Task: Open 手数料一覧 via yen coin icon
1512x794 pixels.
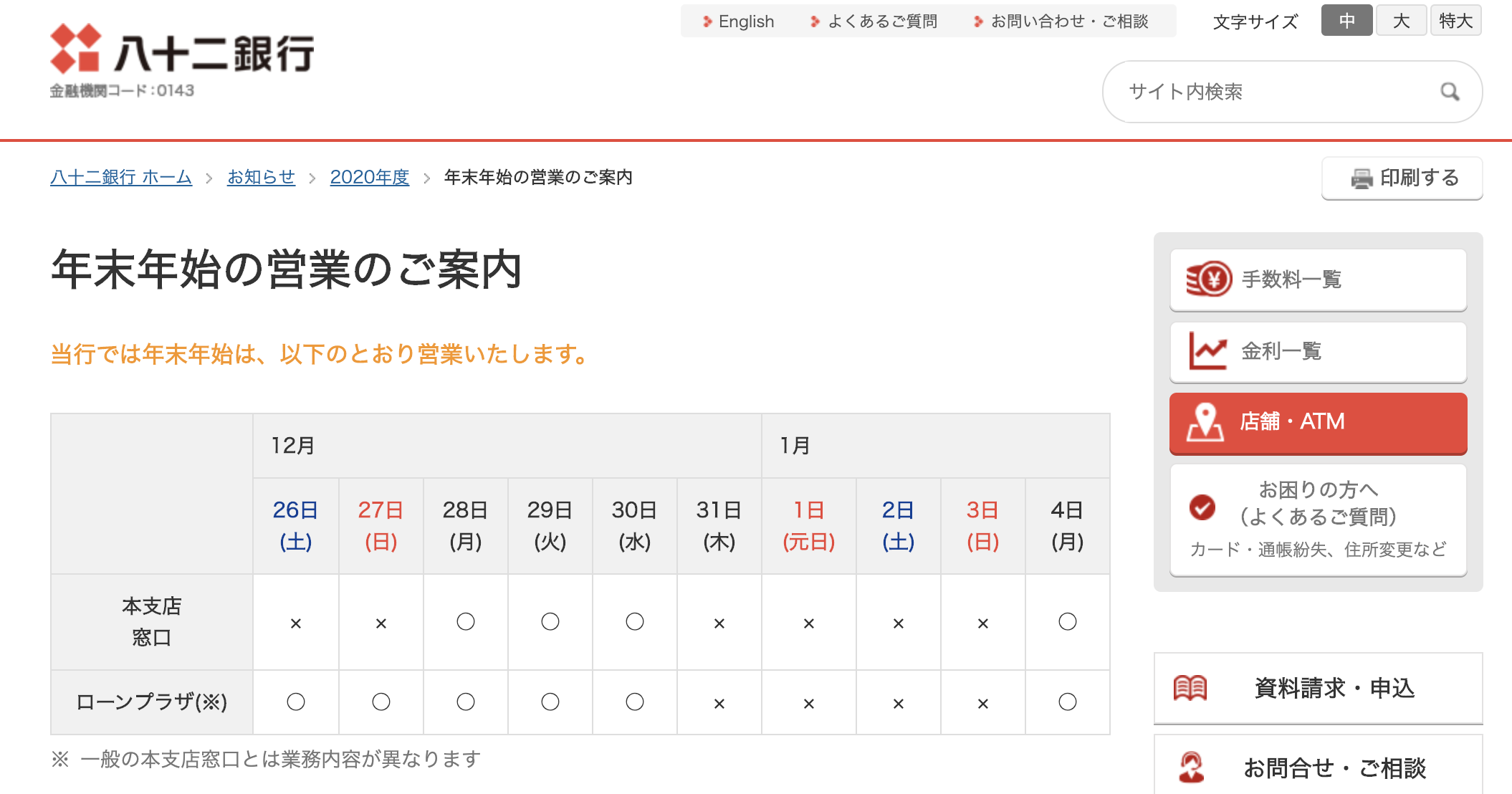Action: tap(1209, 279)
